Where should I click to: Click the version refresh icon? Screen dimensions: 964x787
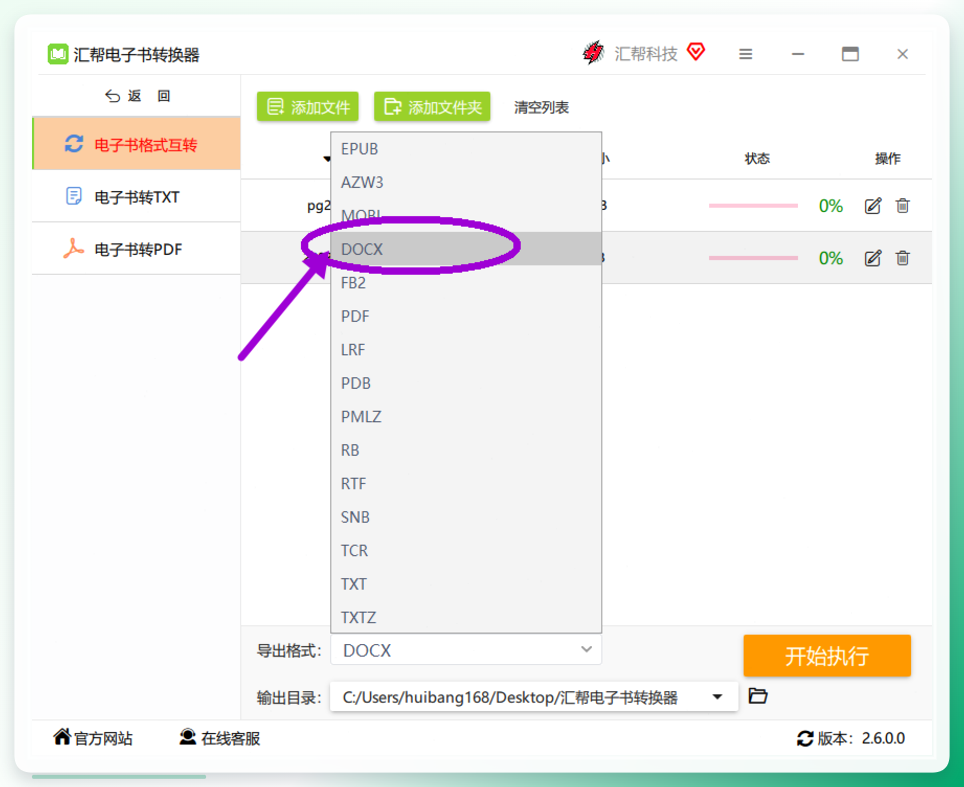pyautogui.click(x=805, y=738)
